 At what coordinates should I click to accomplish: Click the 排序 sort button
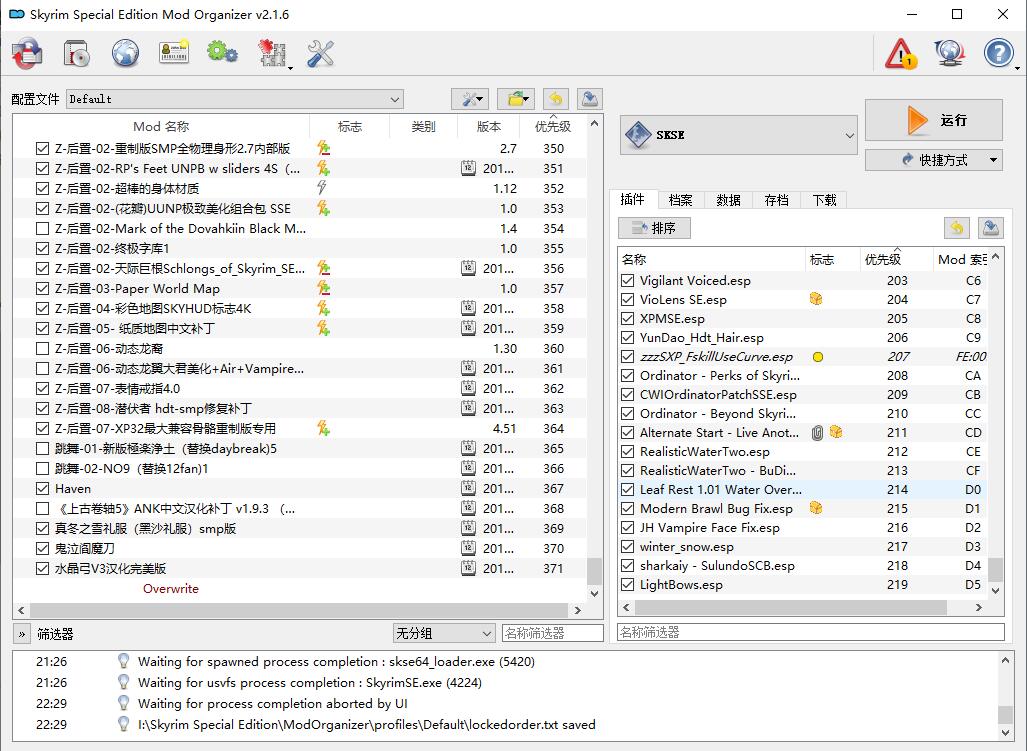point(654,228)
